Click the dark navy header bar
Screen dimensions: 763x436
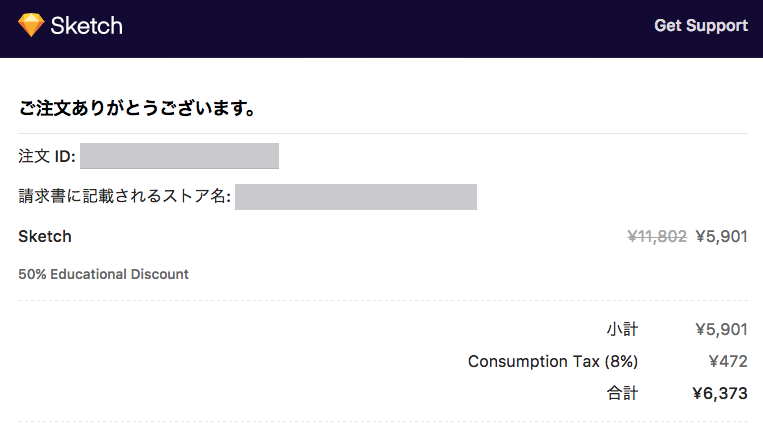click(x=382, y=29)
